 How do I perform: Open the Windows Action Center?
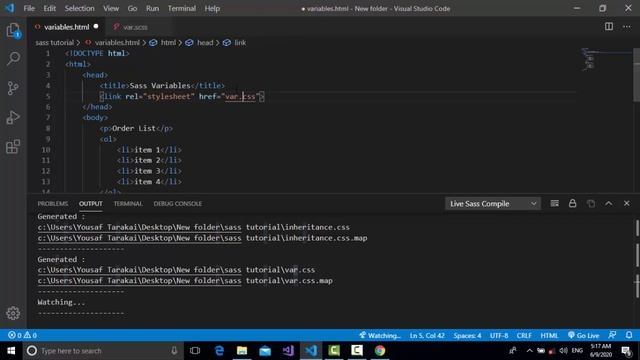627,351
